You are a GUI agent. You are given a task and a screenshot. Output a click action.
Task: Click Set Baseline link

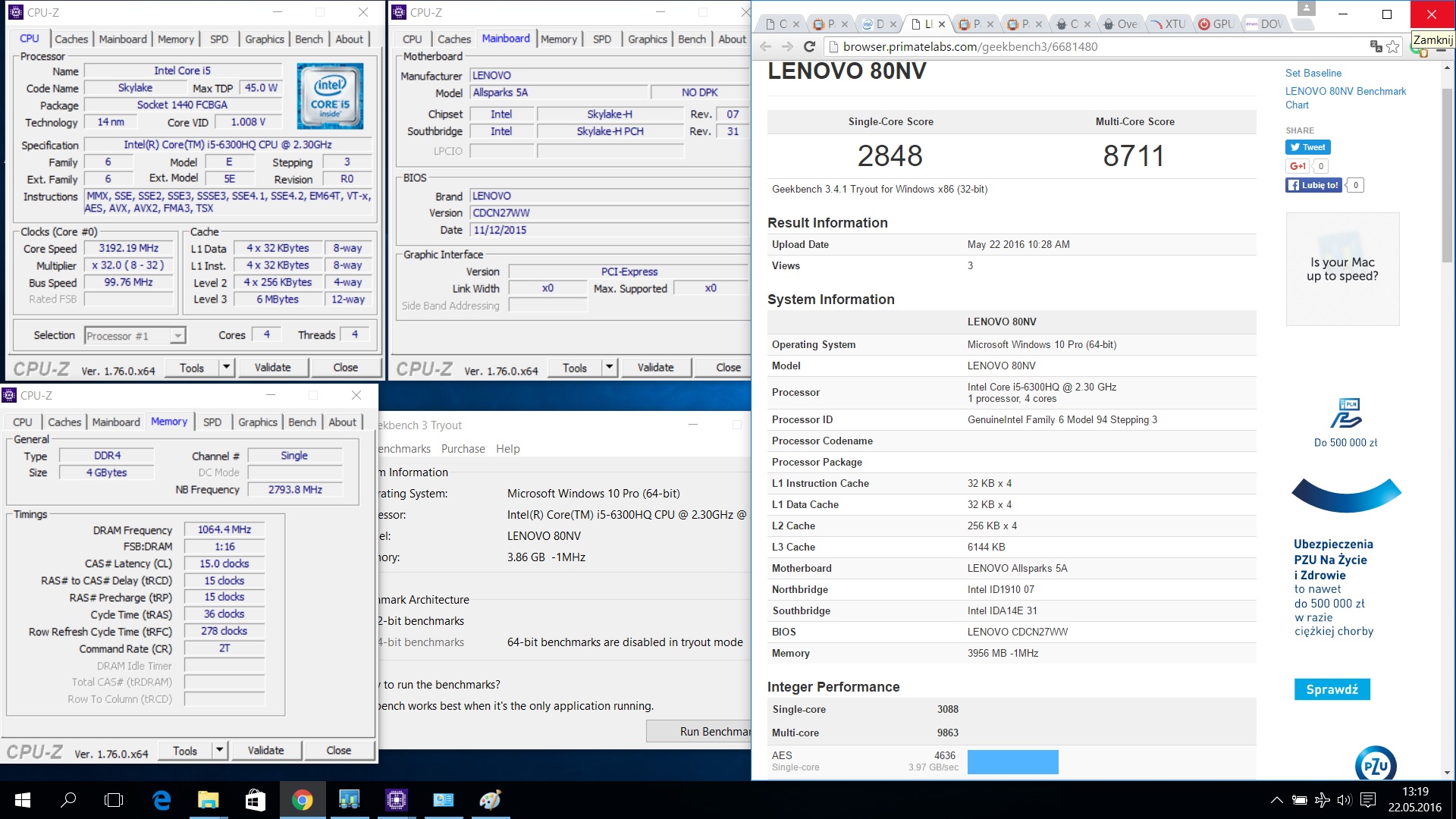[1313, 74]
